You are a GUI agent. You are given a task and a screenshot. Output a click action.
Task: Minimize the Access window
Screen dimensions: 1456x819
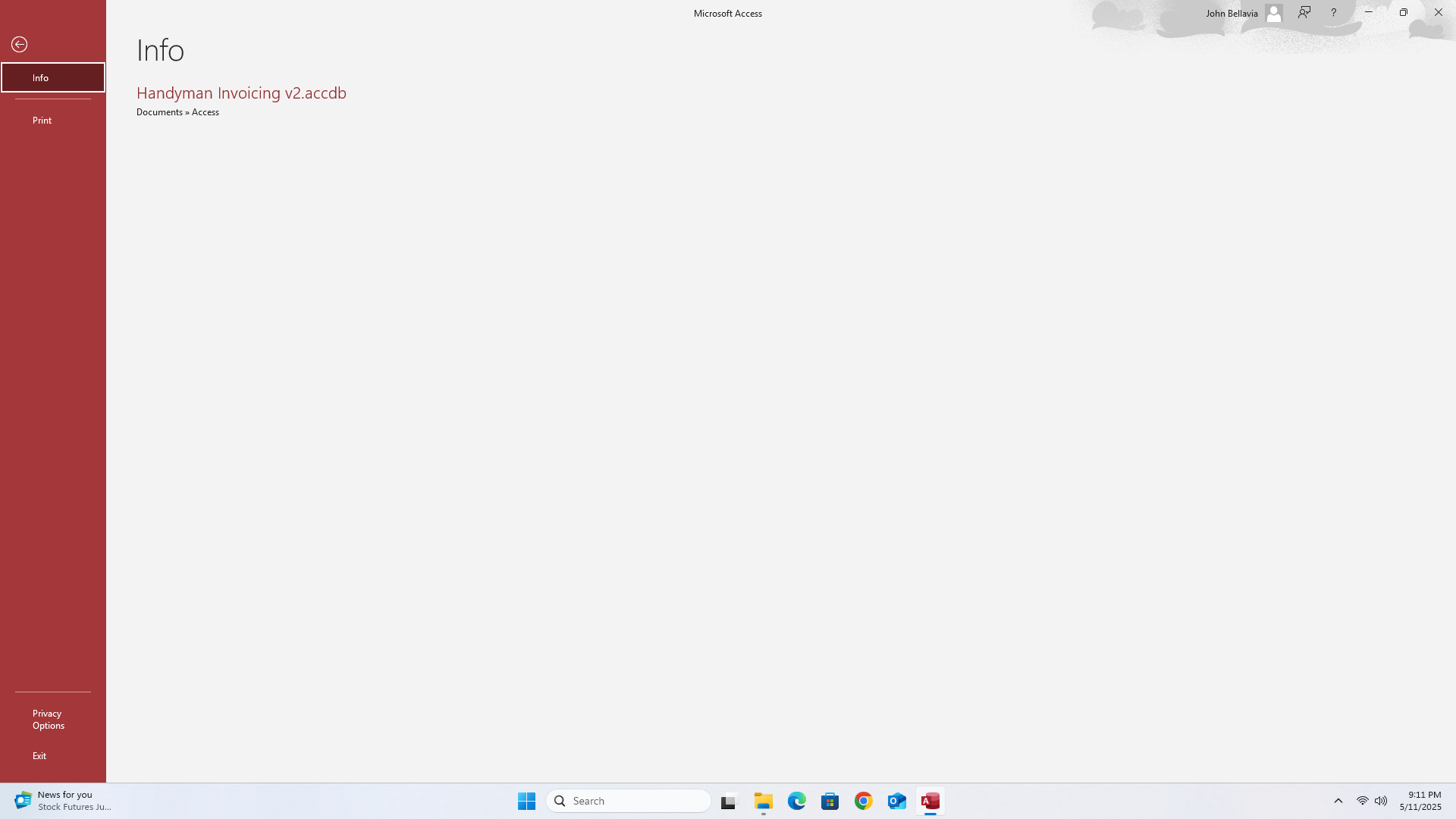pos(1369,12)
